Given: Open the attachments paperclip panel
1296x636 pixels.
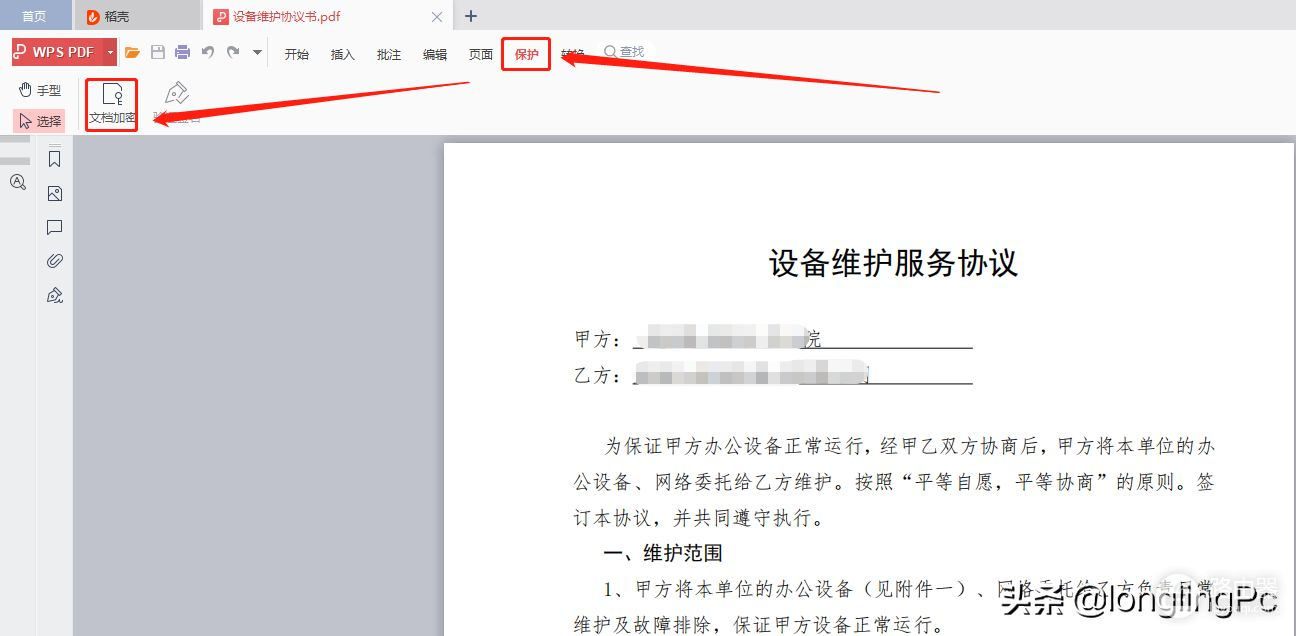Looking at the screenshot, I should click(x=55, y=261).
